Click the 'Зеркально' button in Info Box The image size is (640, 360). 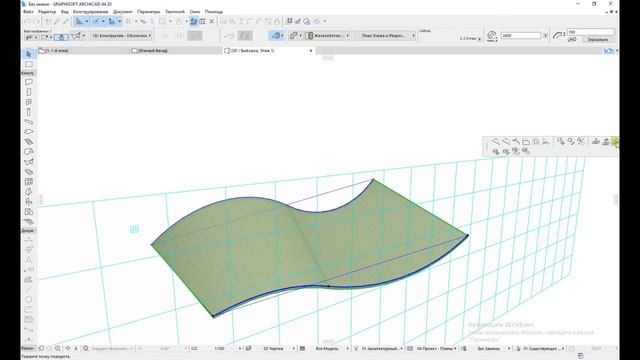click(x=598, y=40)
